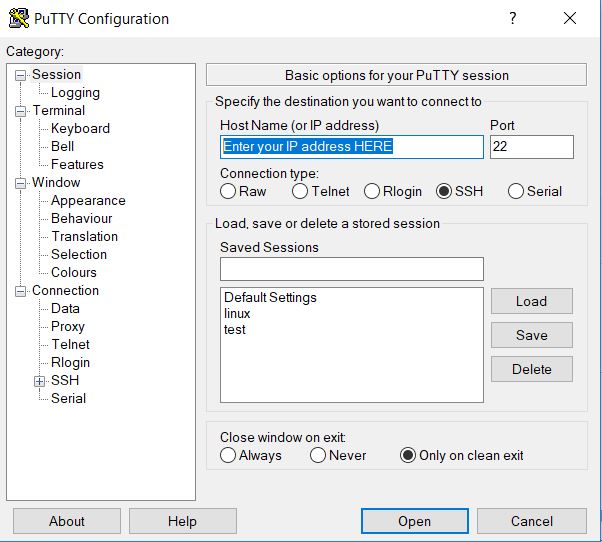Image resolution: width=602 pixels, height=542 pixels.
Task: Go to Colours settings in tree
Action: (74, 272)
